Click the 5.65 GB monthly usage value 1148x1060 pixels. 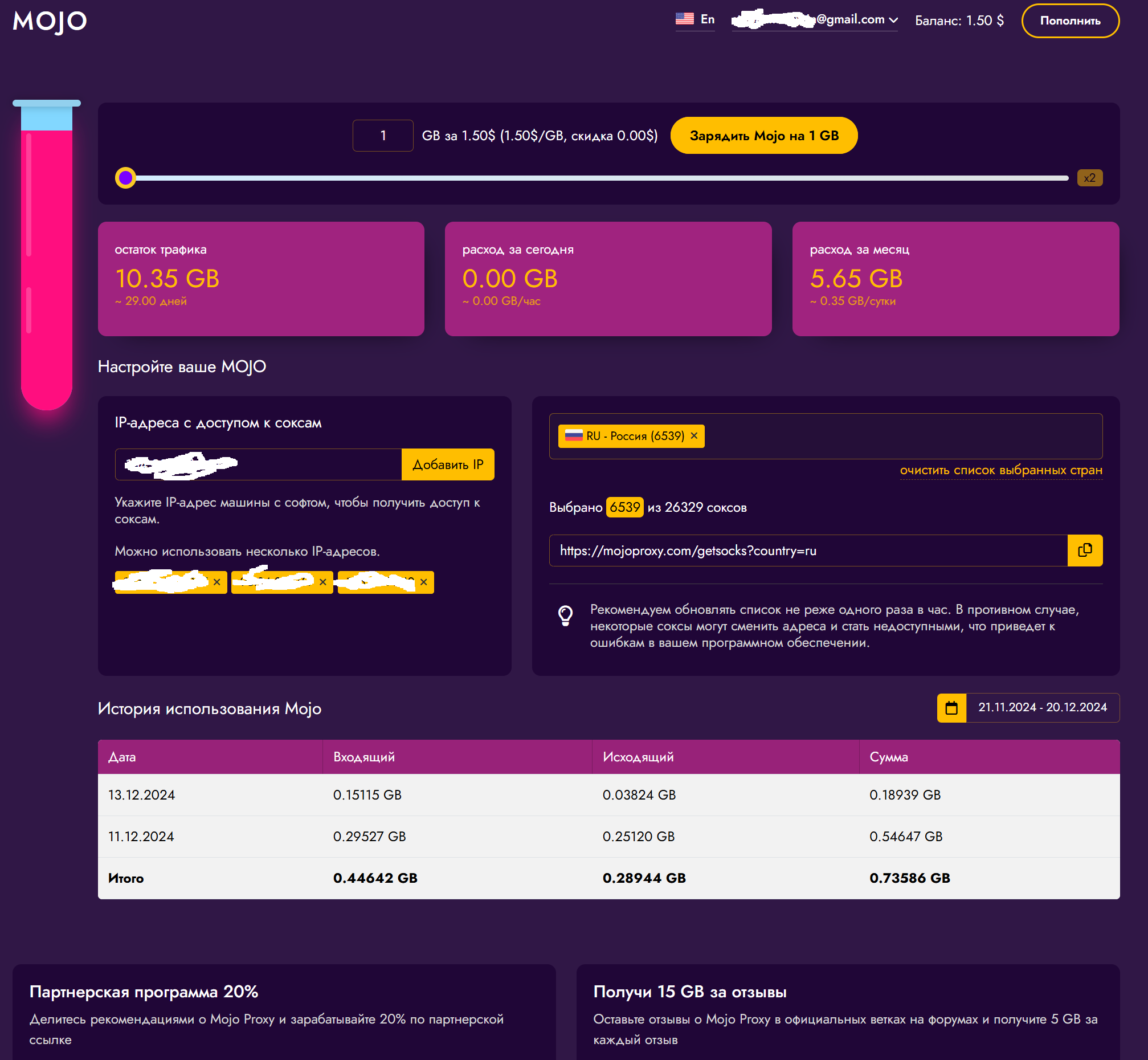(857, 279)
